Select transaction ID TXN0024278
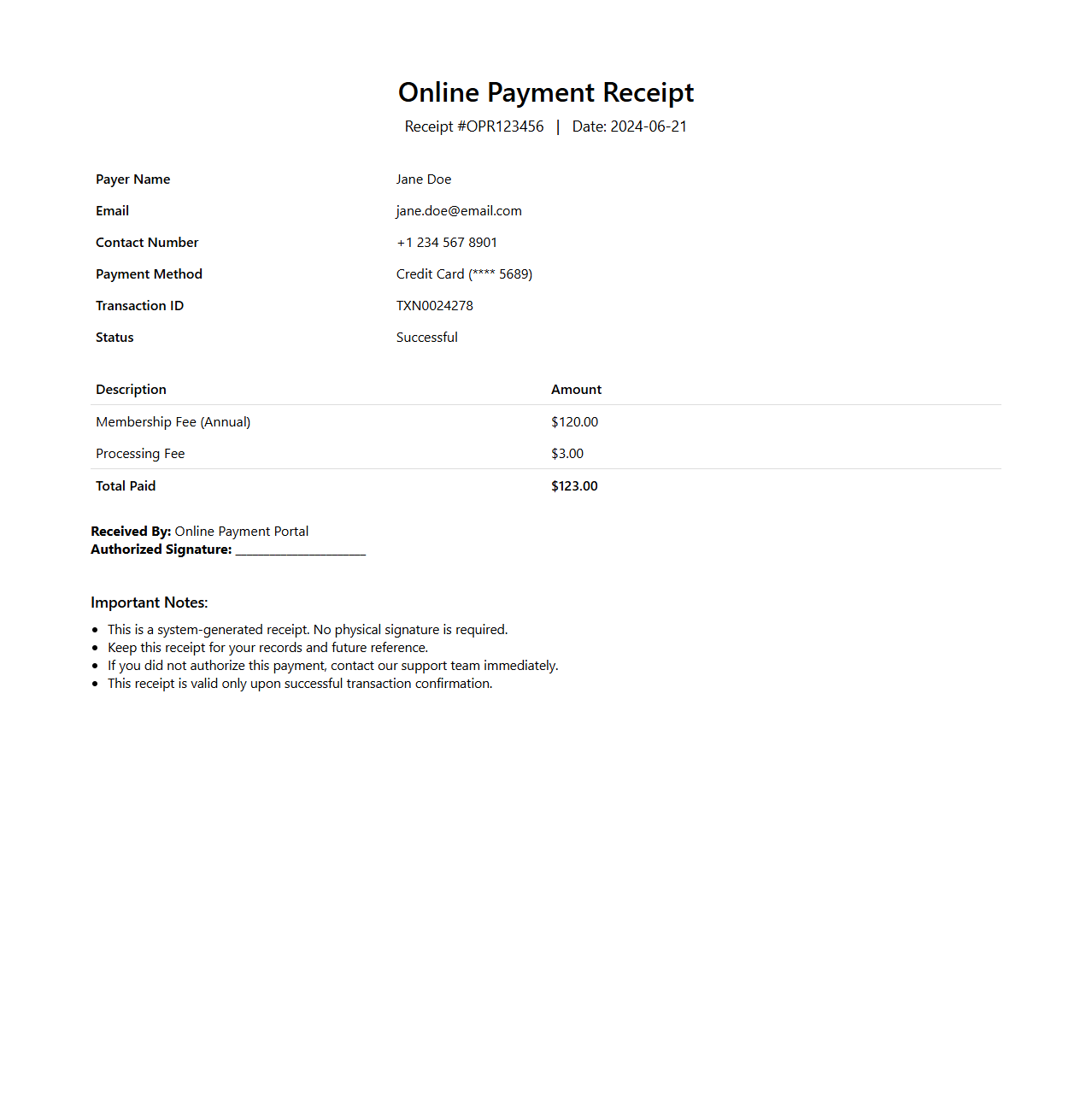 click(435, 306)
